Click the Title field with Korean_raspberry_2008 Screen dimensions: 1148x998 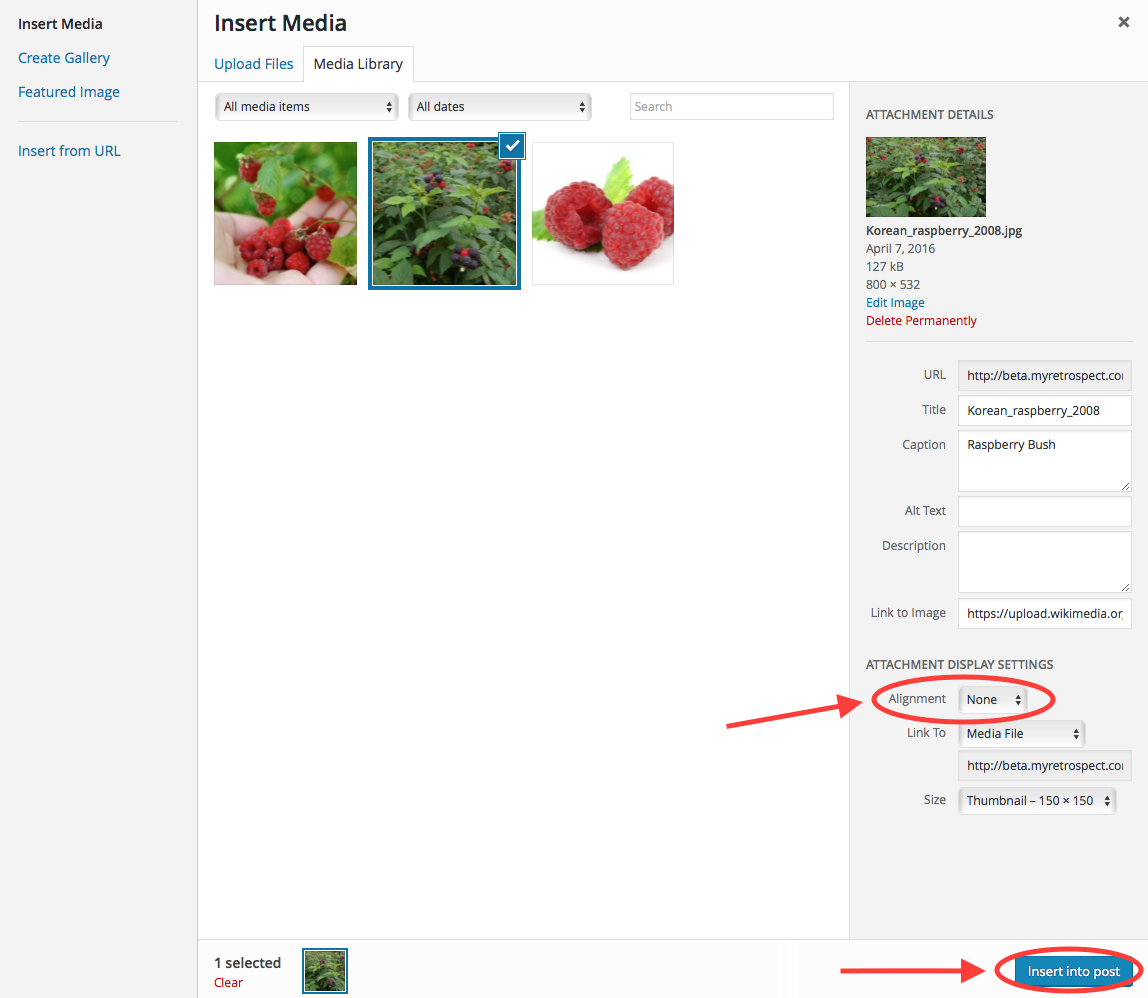1045,411
